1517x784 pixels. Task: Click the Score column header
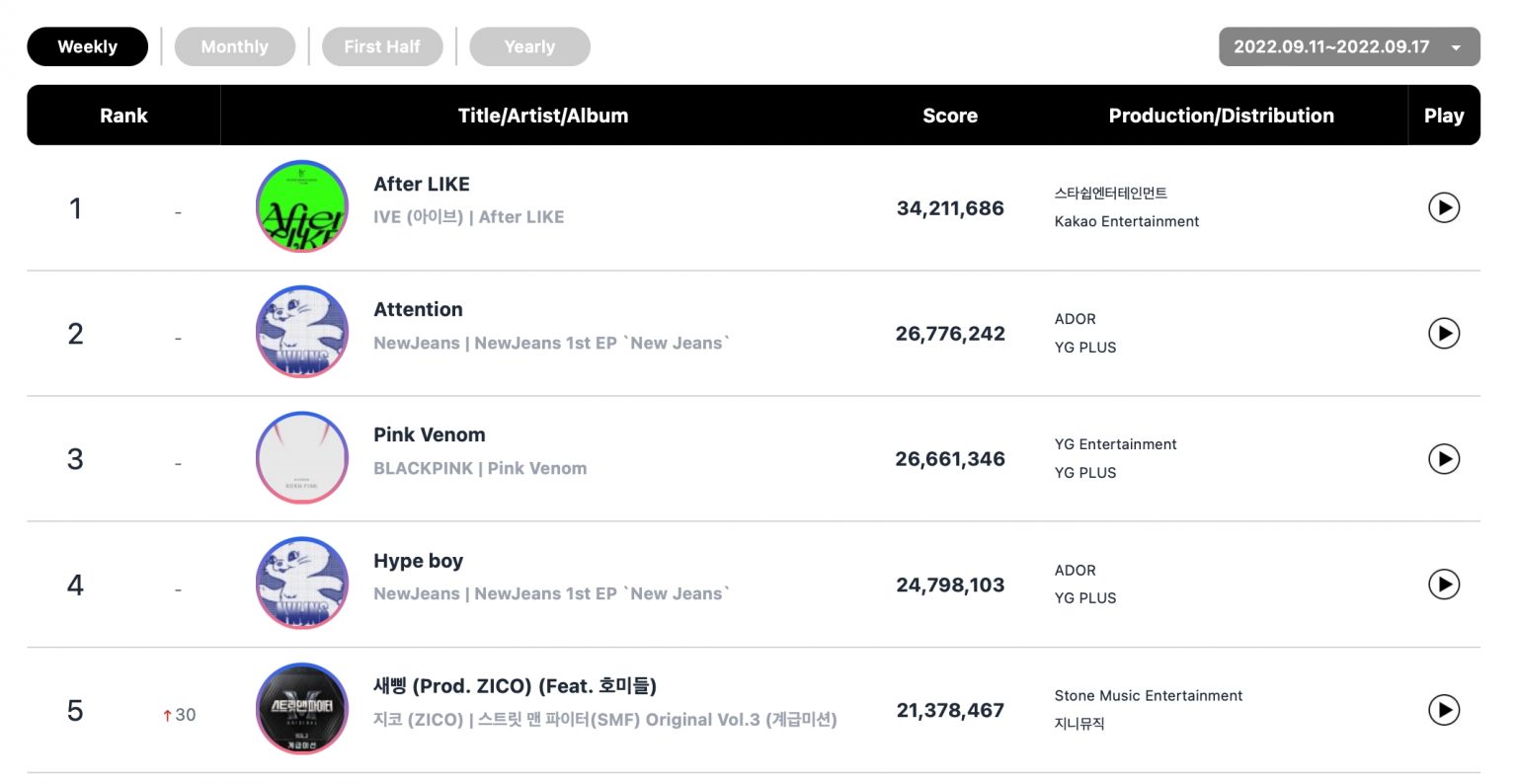tap(950, 115)
